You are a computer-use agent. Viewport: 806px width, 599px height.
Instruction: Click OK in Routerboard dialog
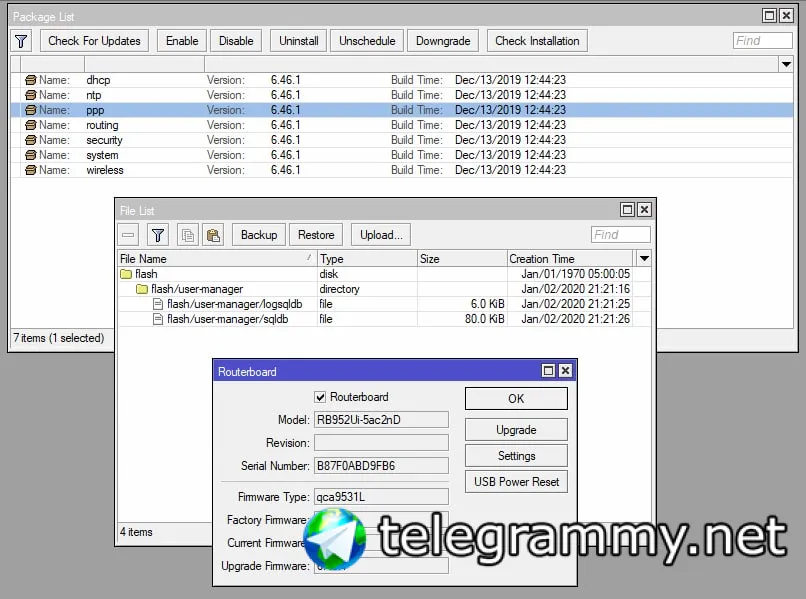click(516, 398)
